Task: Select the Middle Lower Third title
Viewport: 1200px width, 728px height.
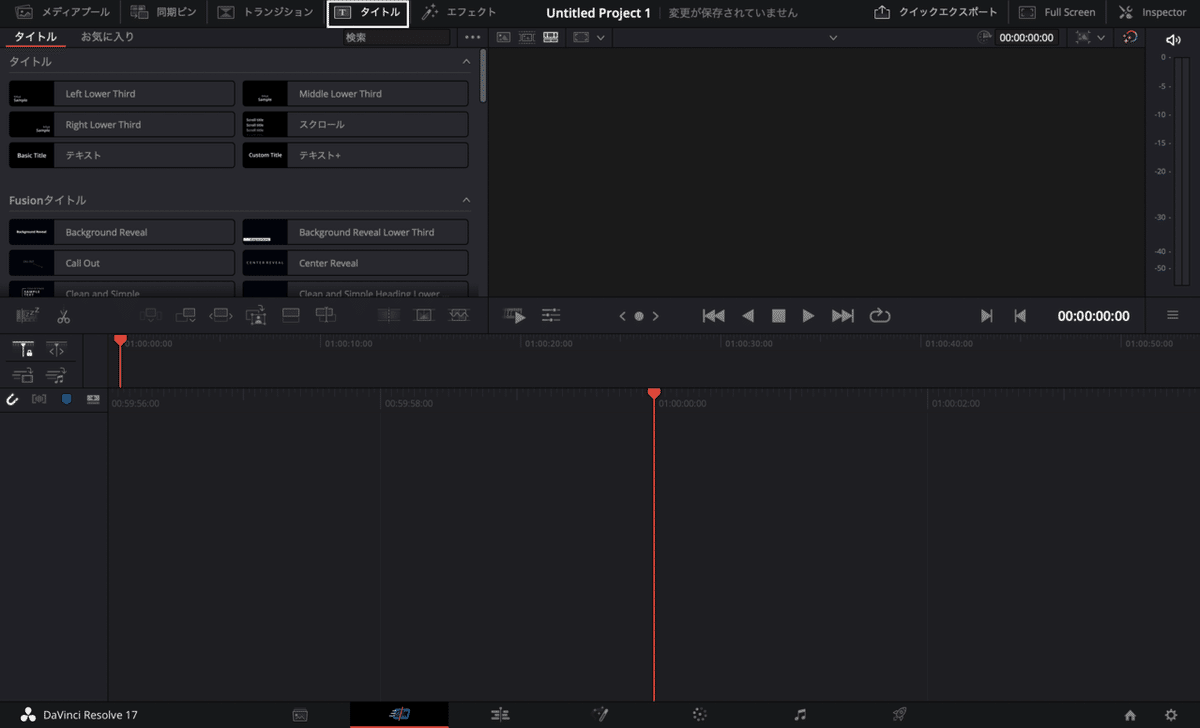Action: [x=355, y=94]
